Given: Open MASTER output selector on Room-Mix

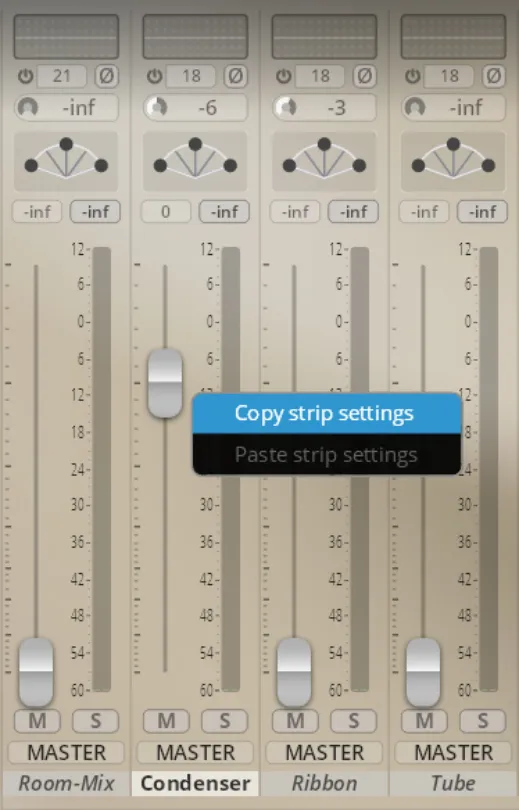Looking at the screenshot, I should click(66, 753).
